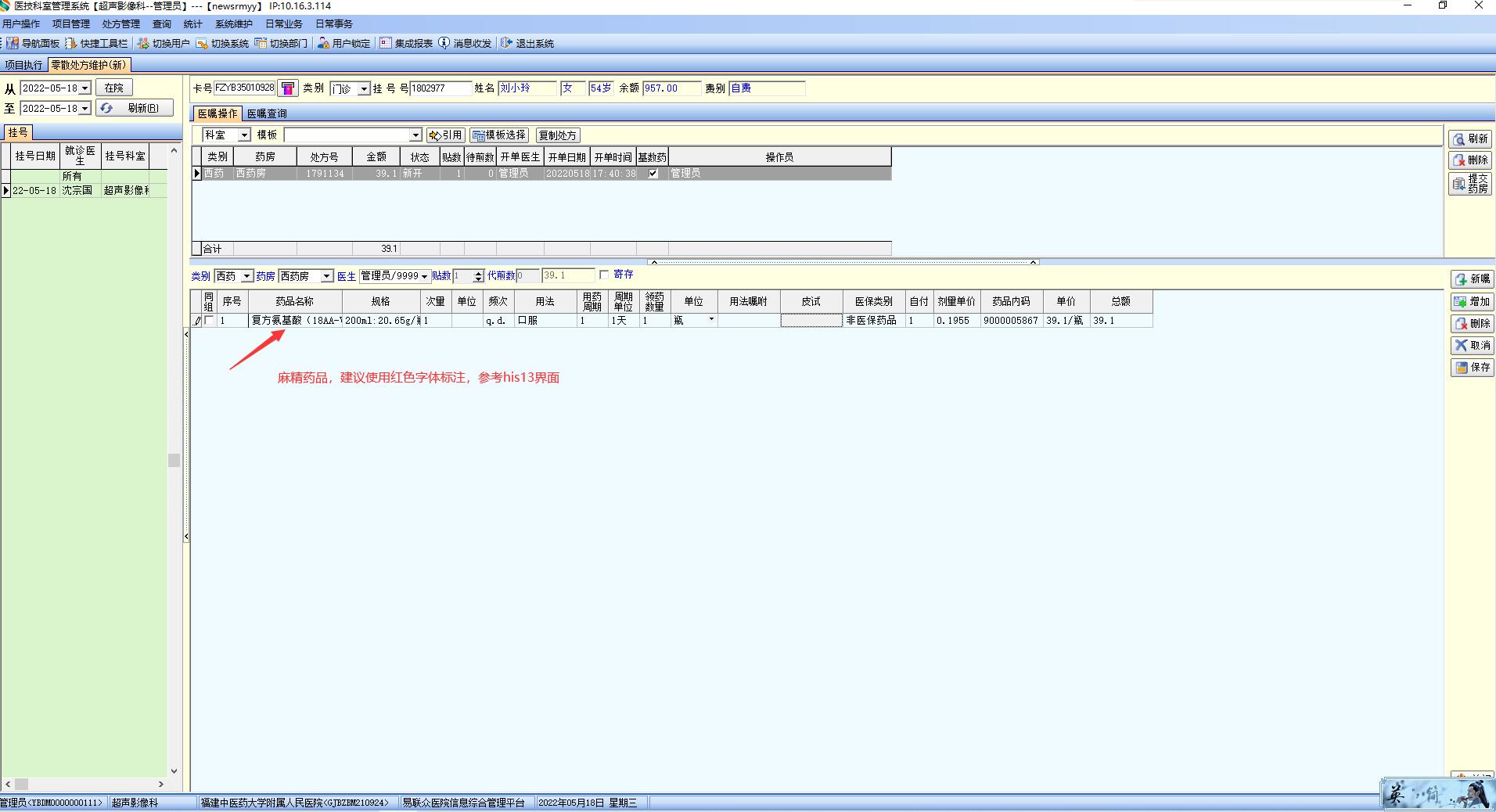This screenshot has height=812, width=1496.
Task: Open the 西药房 pharmacy dropdown
Action: tap(326, 276)
